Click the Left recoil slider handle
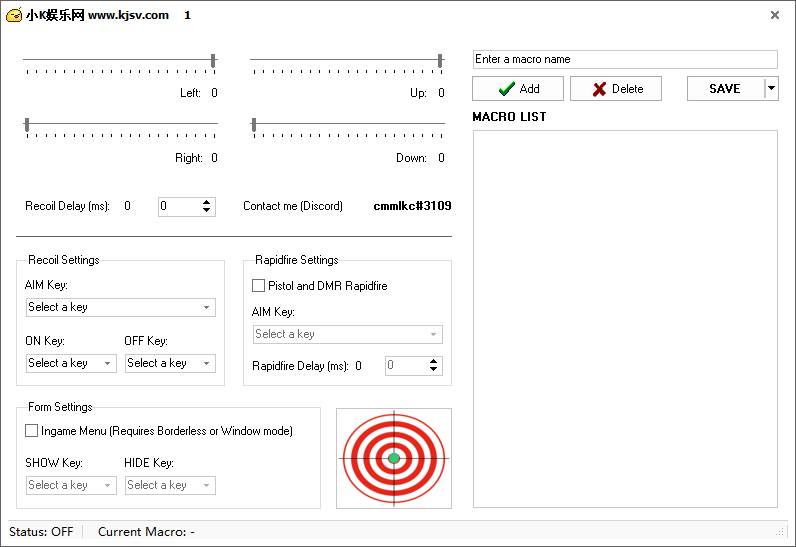Viewport: 796px width, 547px height. pyautogui.click(x=214, y=61)
